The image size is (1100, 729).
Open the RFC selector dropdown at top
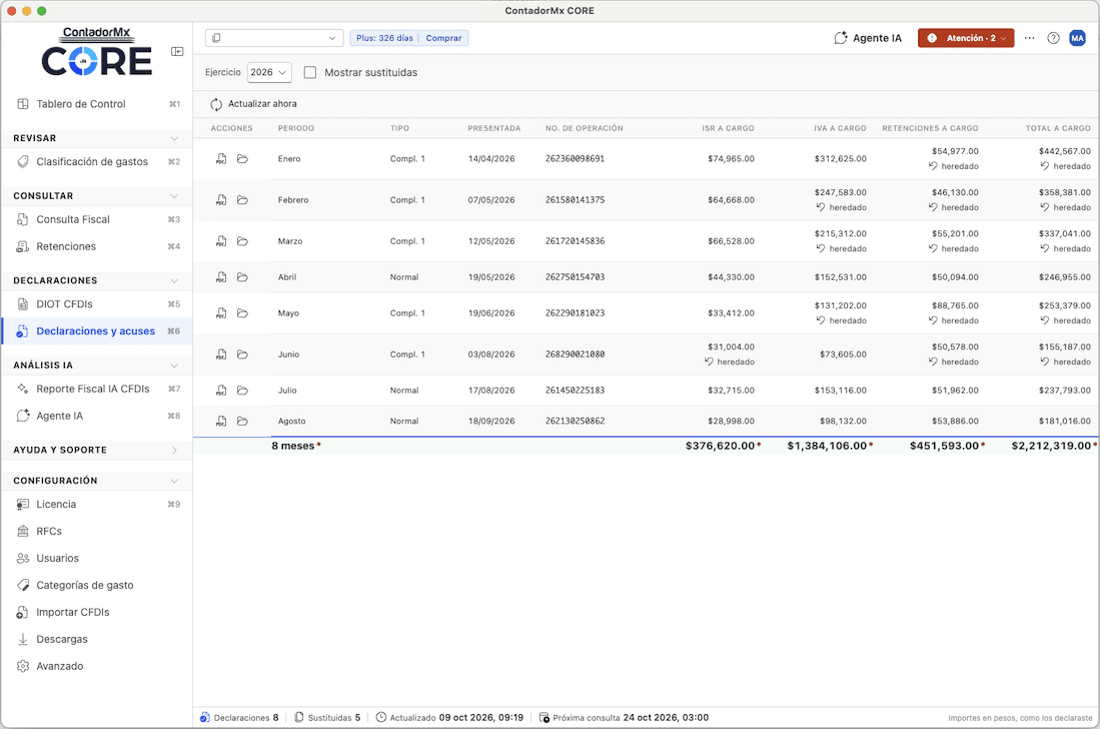point(274,38)
